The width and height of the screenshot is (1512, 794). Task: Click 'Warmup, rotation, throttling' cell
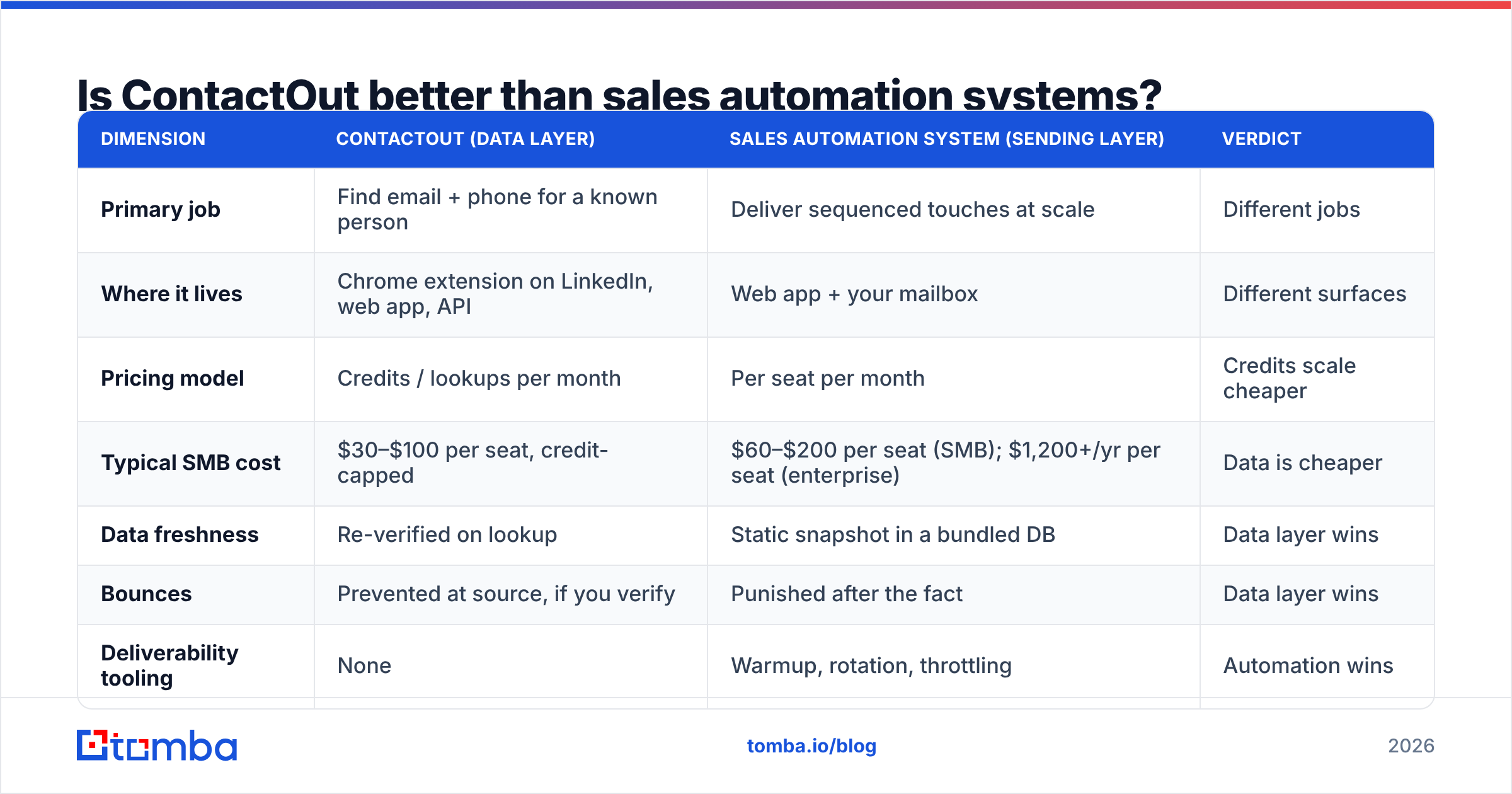click(871, 666)
